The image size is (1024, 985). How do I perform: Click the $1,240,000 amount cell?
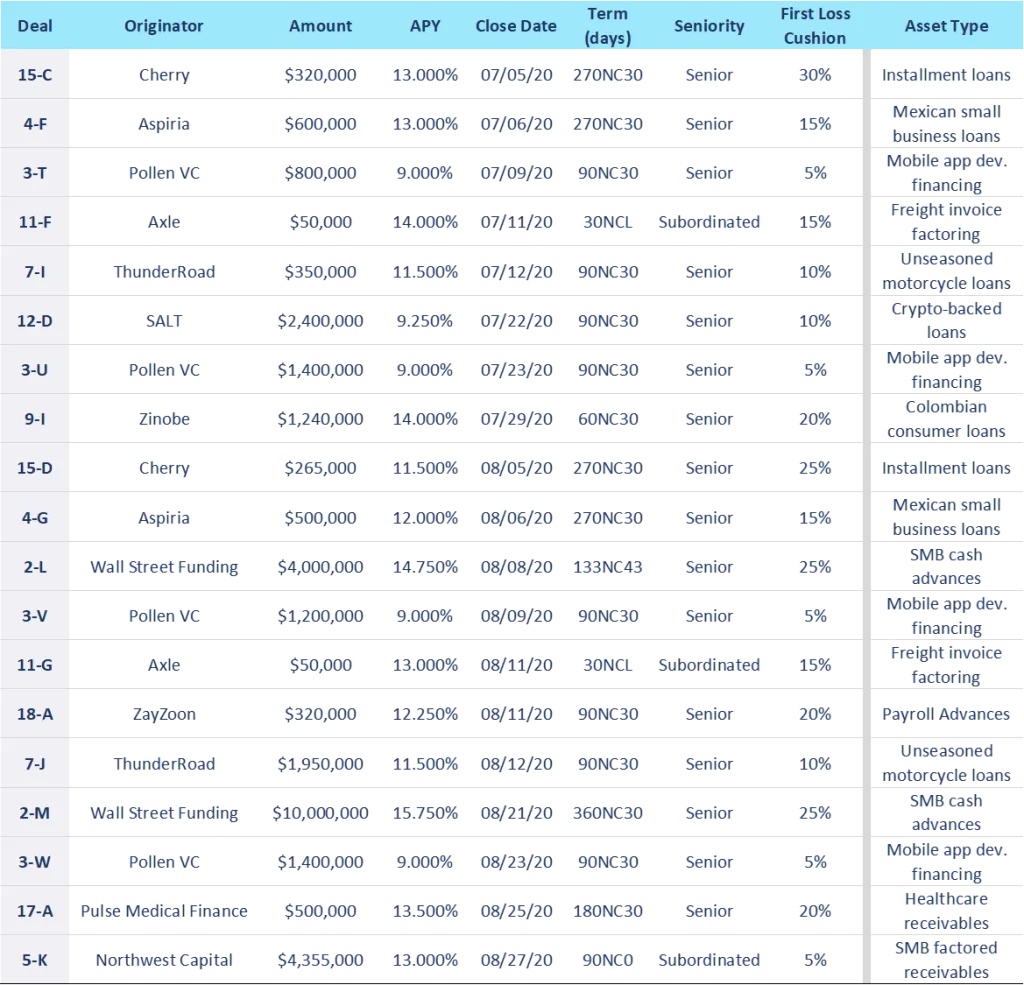click(x=321, y=419)
